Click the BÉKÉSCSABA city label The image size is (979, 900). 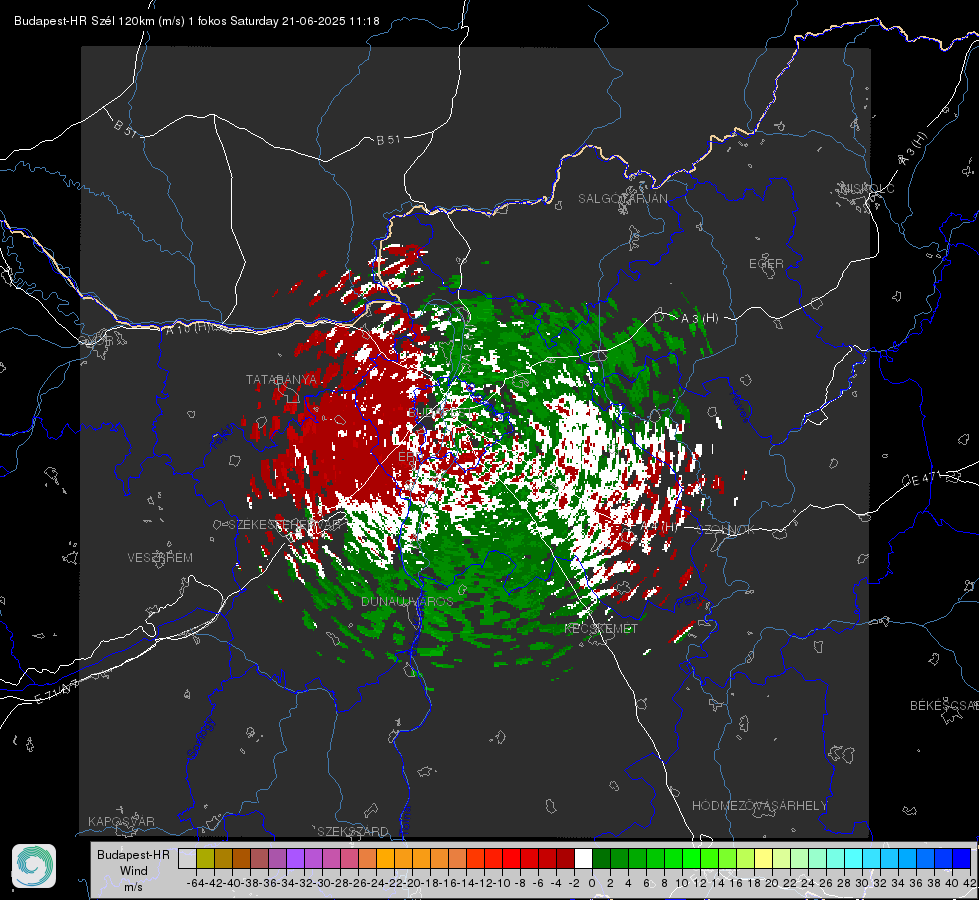coord(944,706)
